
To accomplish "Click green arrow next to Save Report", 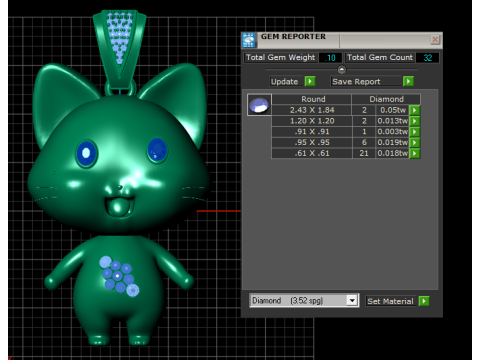I will 408,81.
